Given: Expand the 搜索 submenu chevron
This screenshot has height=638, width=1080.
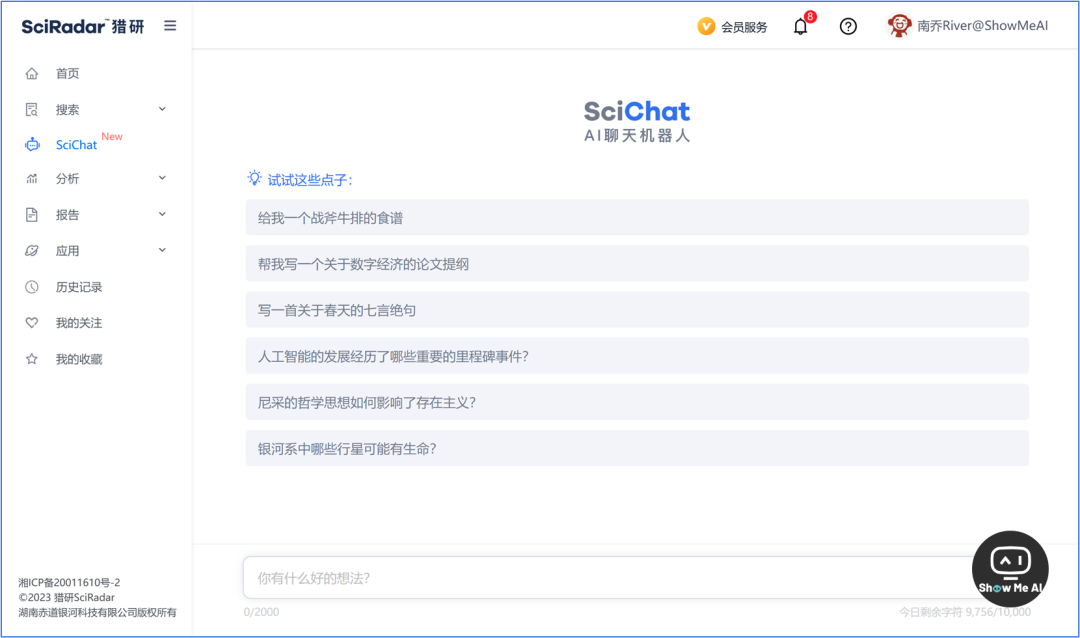Looking at the screenshot, I should pos(162,109).
